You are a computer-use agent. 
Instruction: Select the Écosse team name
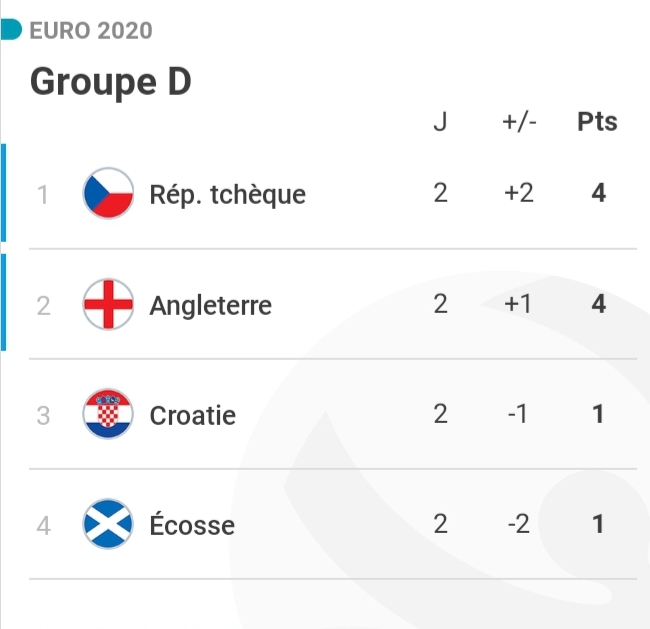coord(191,525)
